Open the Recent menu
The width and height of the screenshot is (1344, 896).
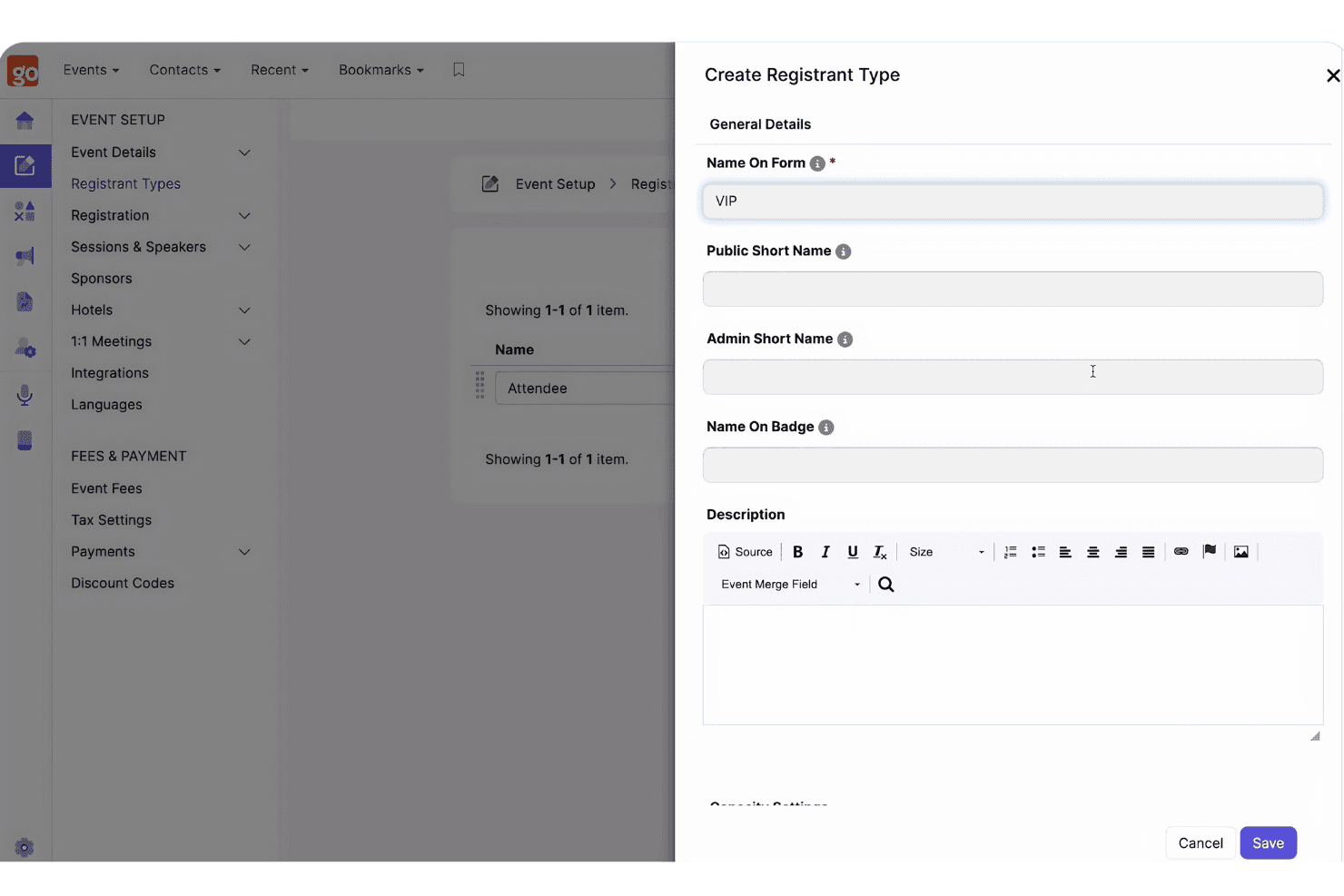tap(280, 70)
